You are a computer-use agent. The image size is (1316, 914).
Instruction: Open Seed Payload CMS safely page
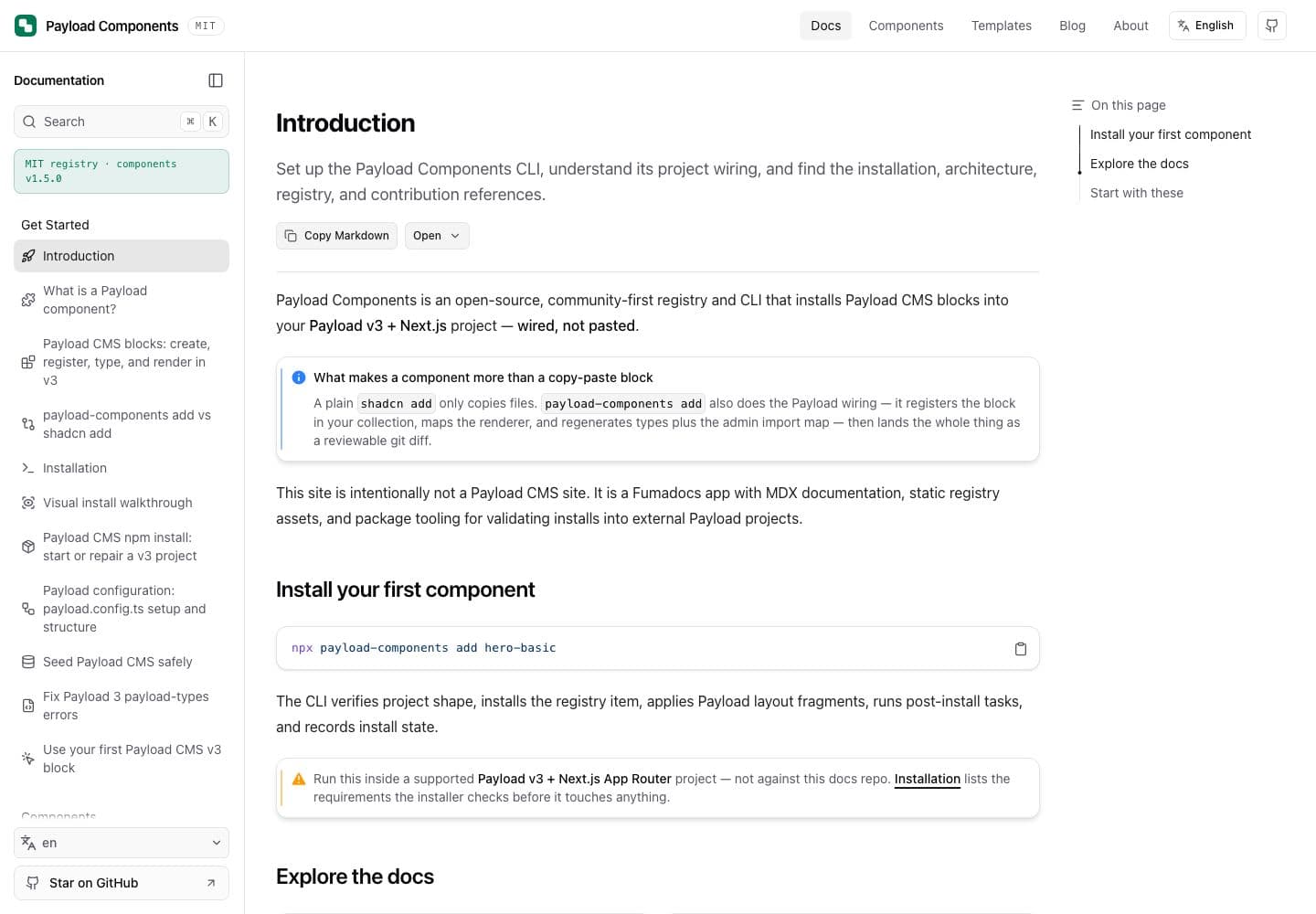click(122, 662)
